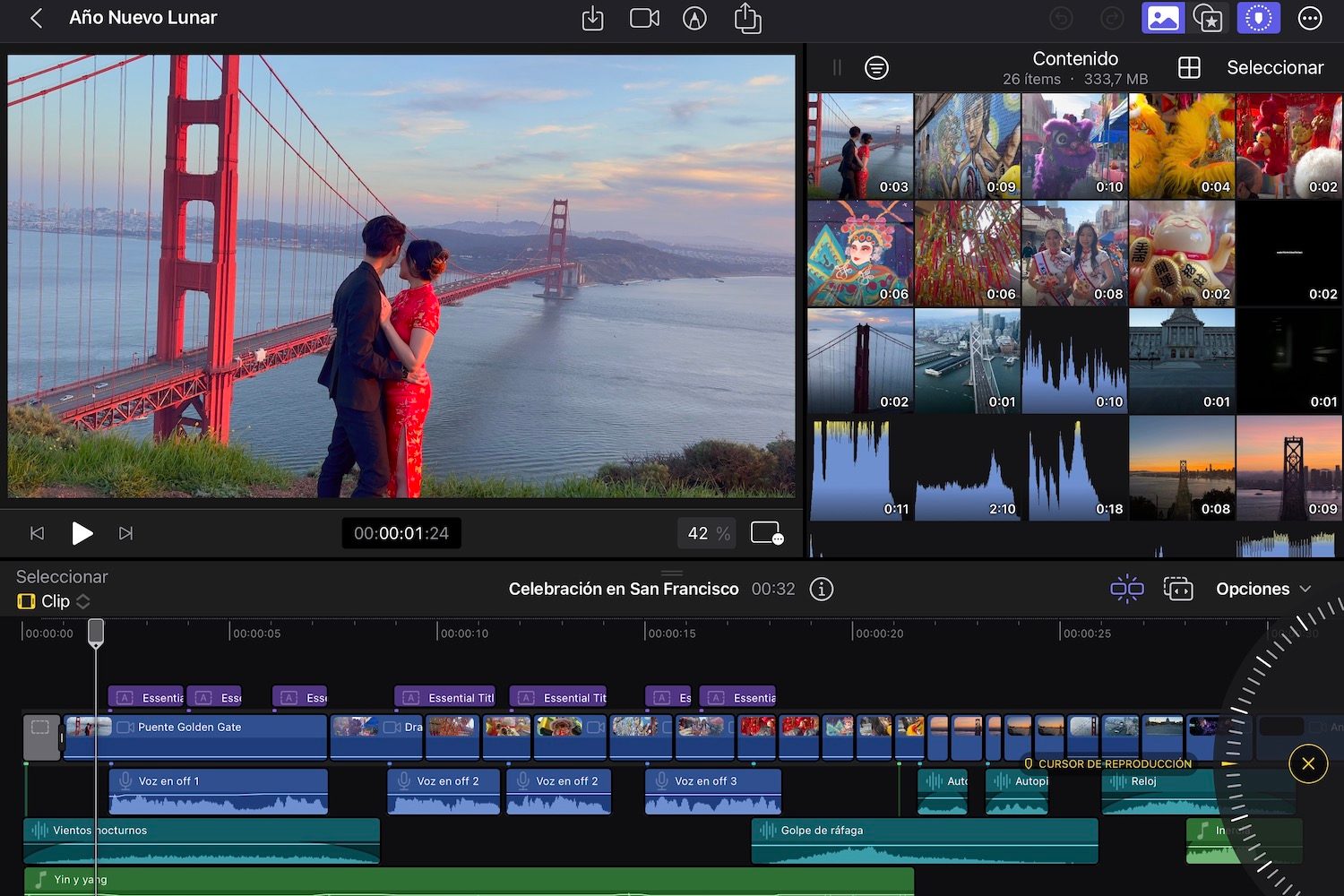Open the camera recording tool

coord(644,18)
